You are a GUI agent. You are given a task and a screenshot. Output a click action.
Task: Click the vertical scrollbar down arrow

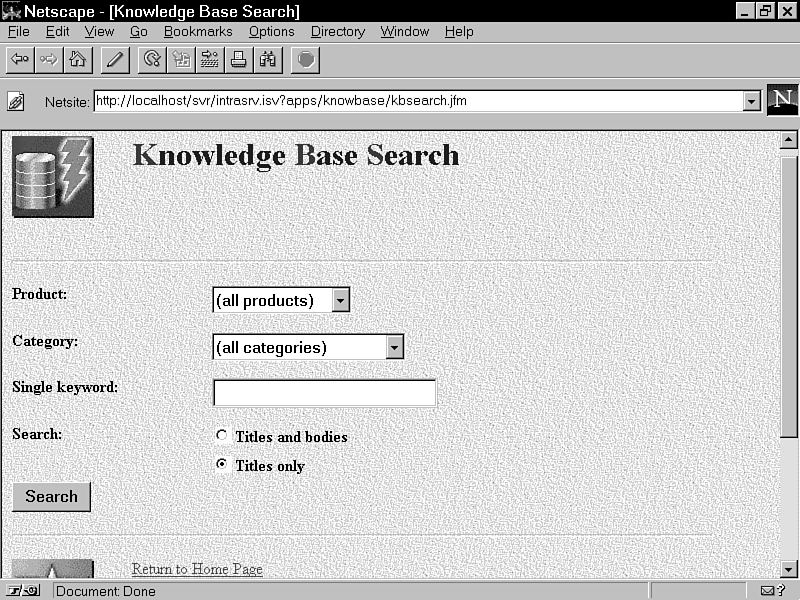[x=788, y=569]
